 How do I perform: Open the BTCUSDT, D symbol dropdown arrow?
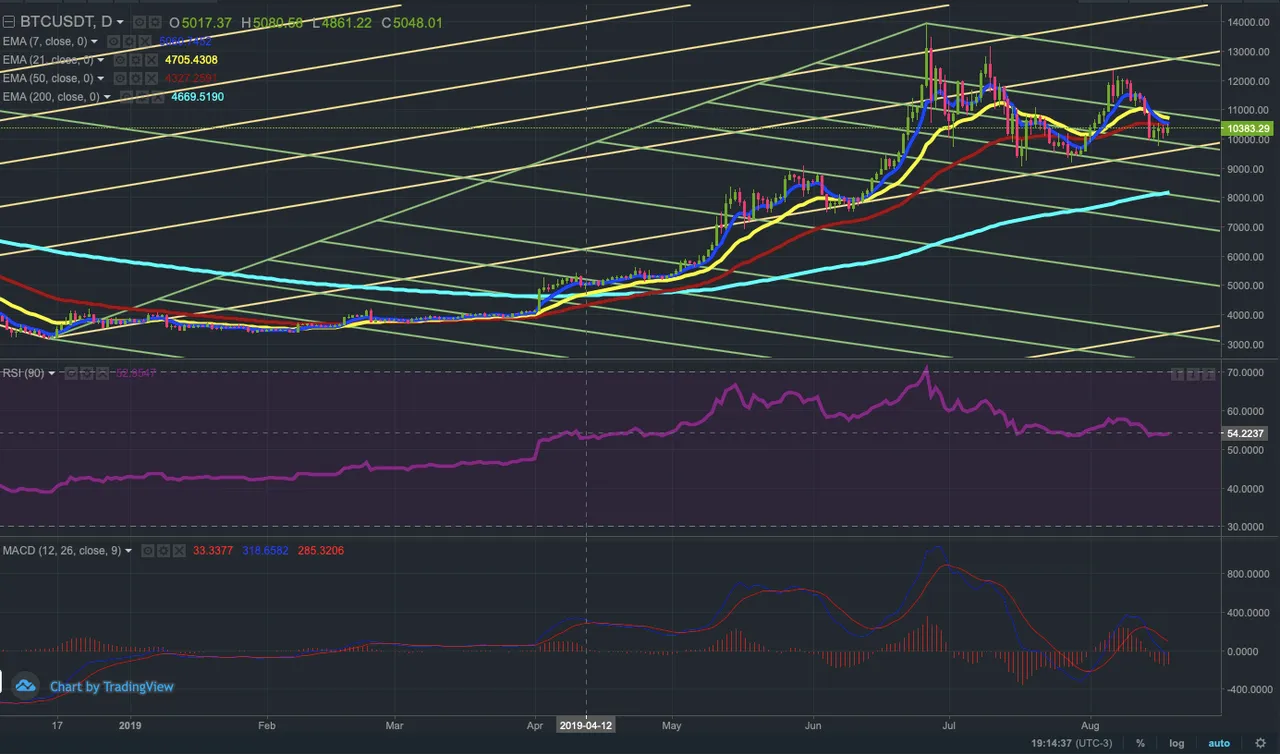pos(121,21)
